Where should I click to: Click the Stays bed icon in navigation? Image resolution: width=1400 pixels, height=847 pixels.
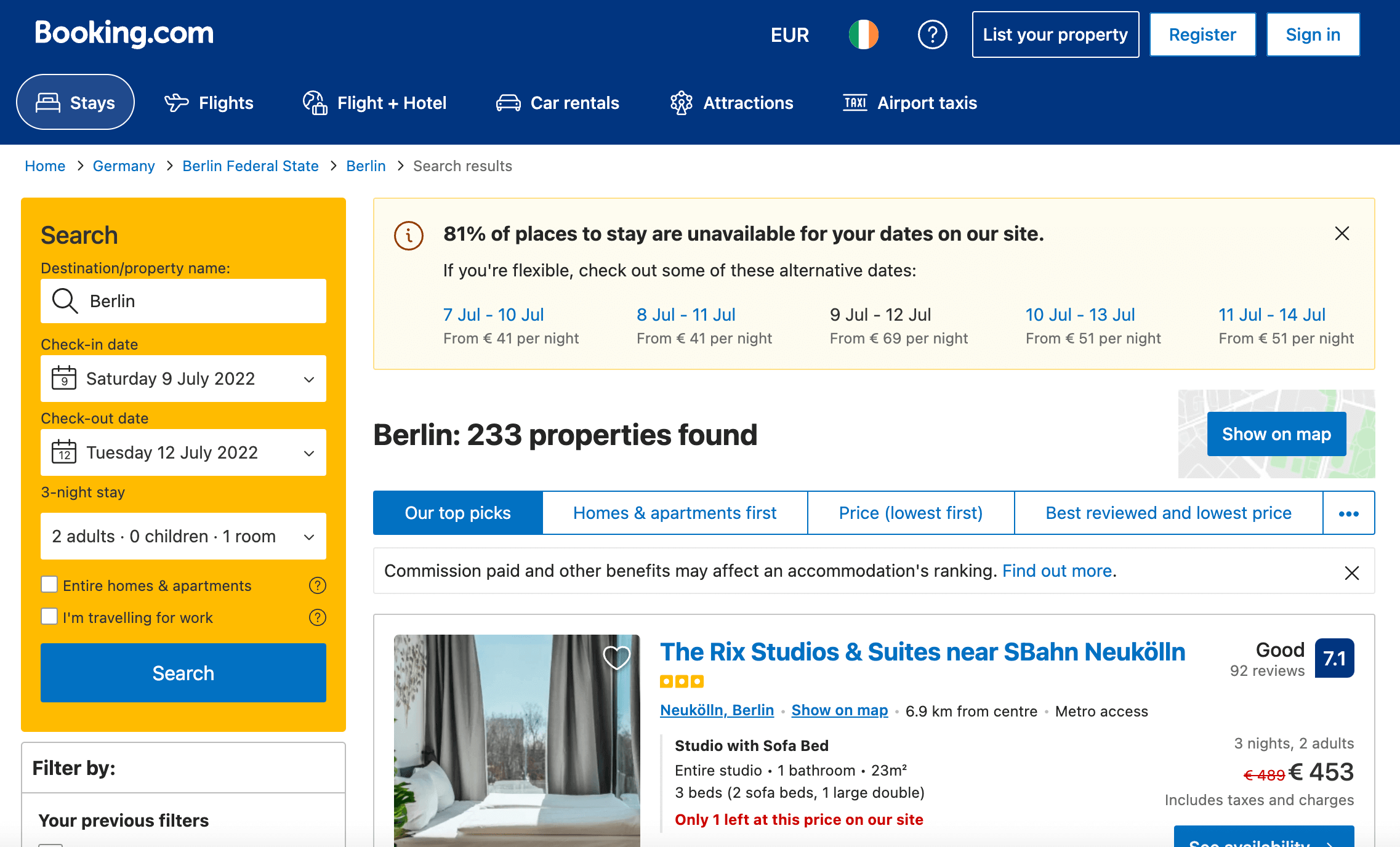click(47, 102)
